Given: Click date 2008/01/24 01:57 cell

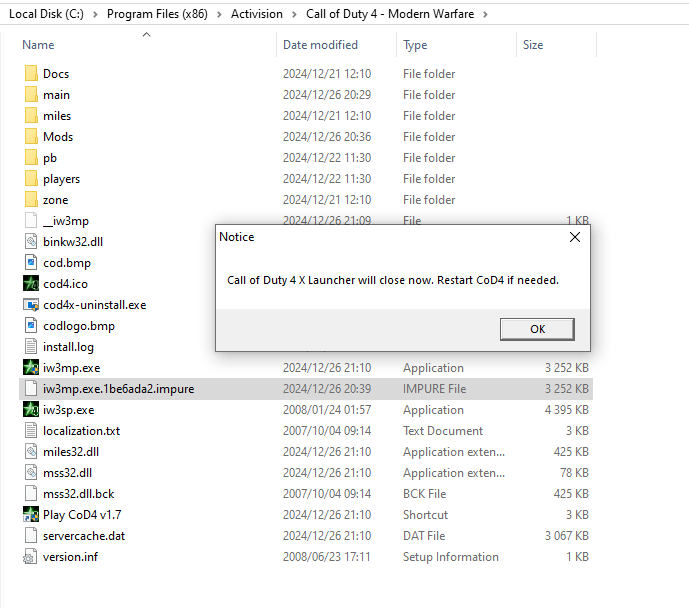Looking at the screenshot, I should [327, 410].
